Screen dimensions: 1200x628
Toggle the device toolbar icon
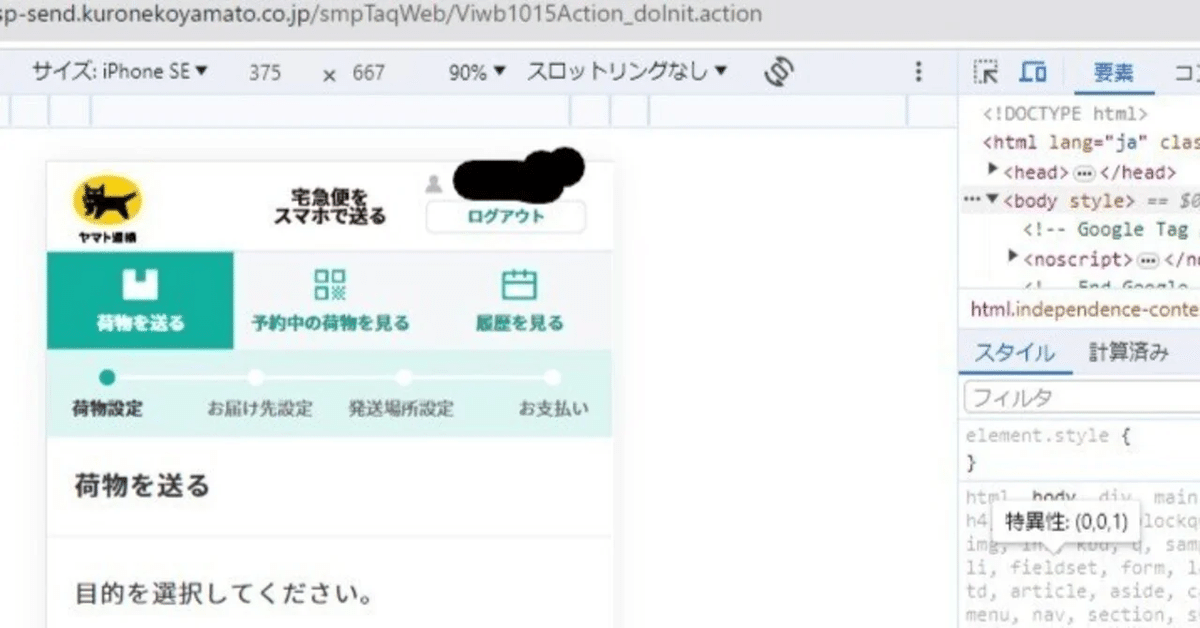[1033, 72]
